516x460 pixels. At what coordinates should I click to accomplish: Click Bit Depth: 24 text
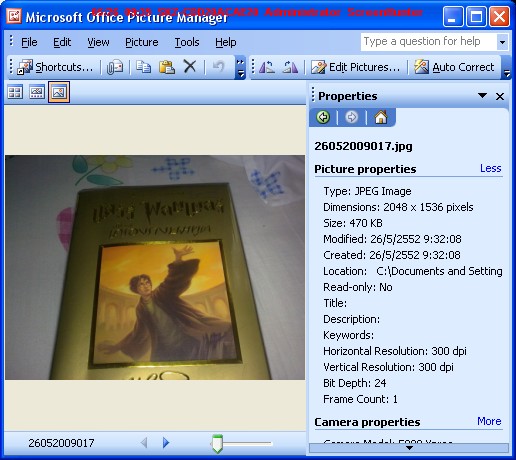[x=355, y=383]
